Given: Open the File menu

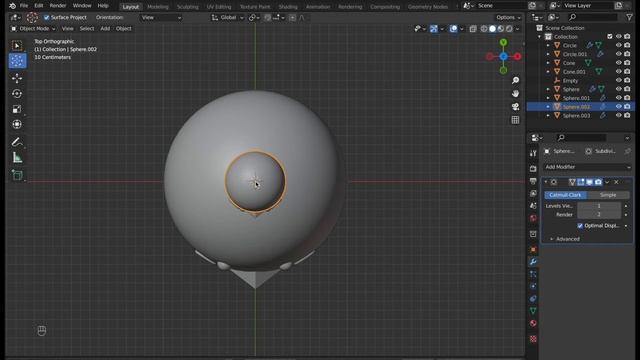Looking at the screenshot, I should [x=24, y=6].
